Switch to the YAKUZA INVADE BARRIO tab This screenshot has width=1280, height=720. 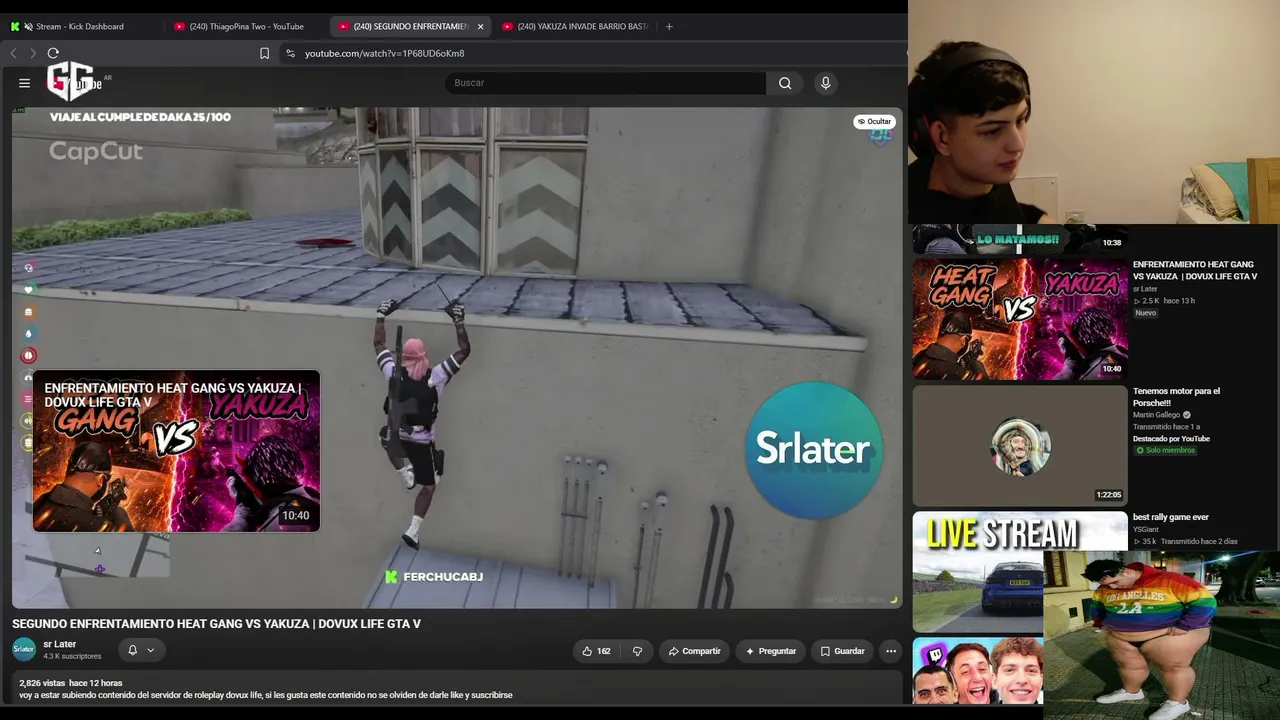577,26
